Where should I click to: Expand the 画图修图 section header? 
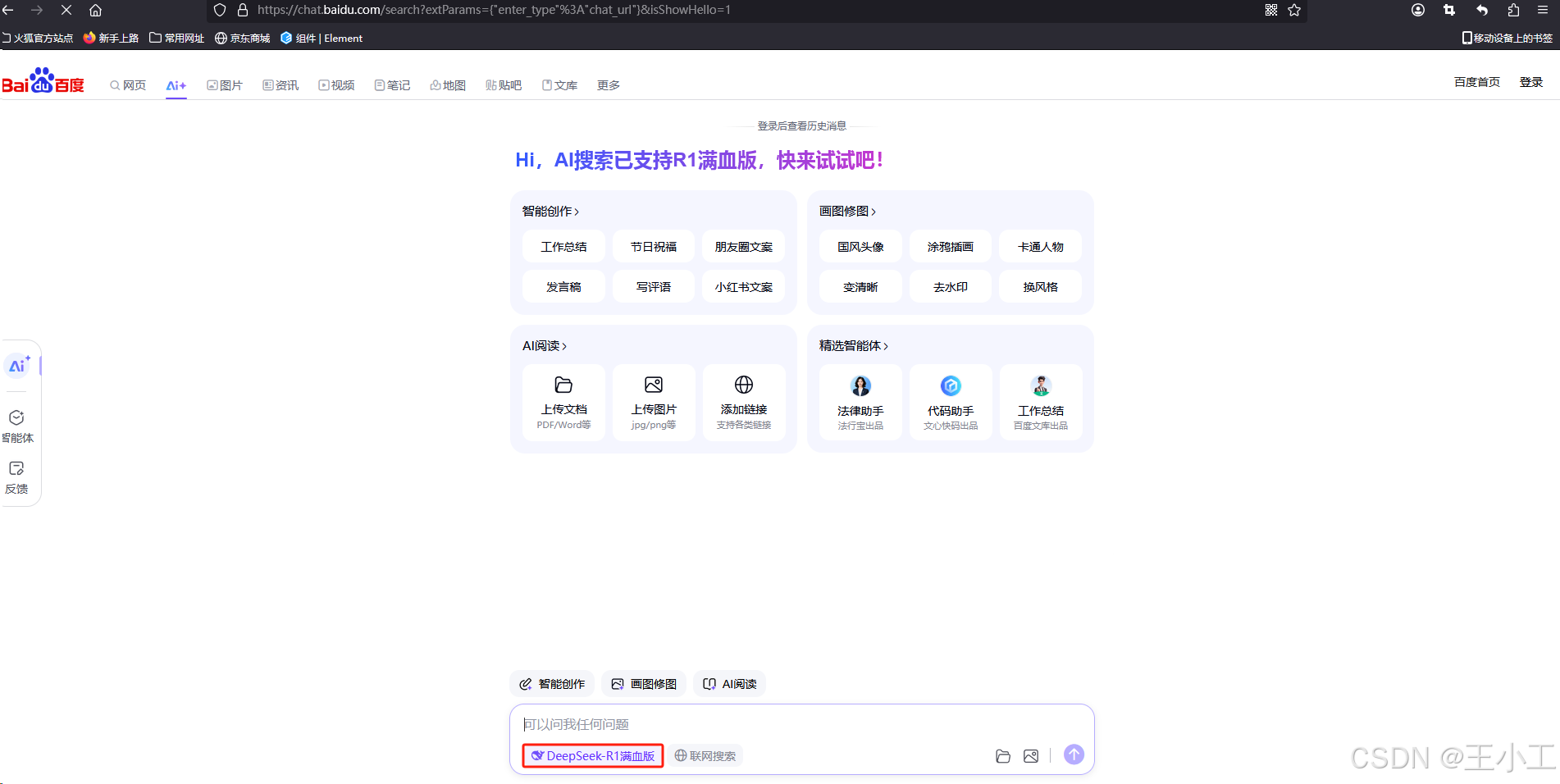click(x=847, y=212)
